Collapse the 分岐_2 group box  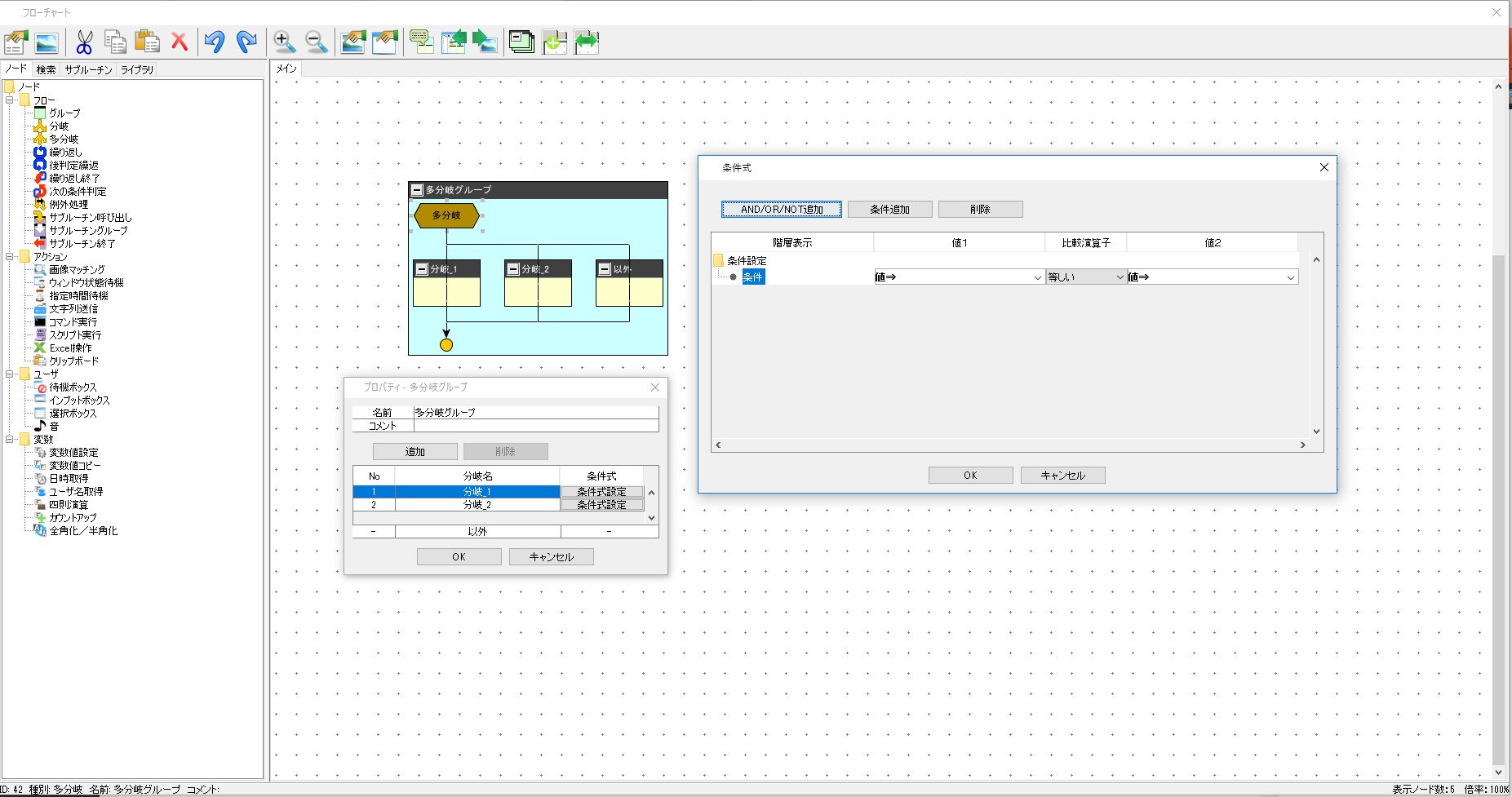(x=513, y=269)
